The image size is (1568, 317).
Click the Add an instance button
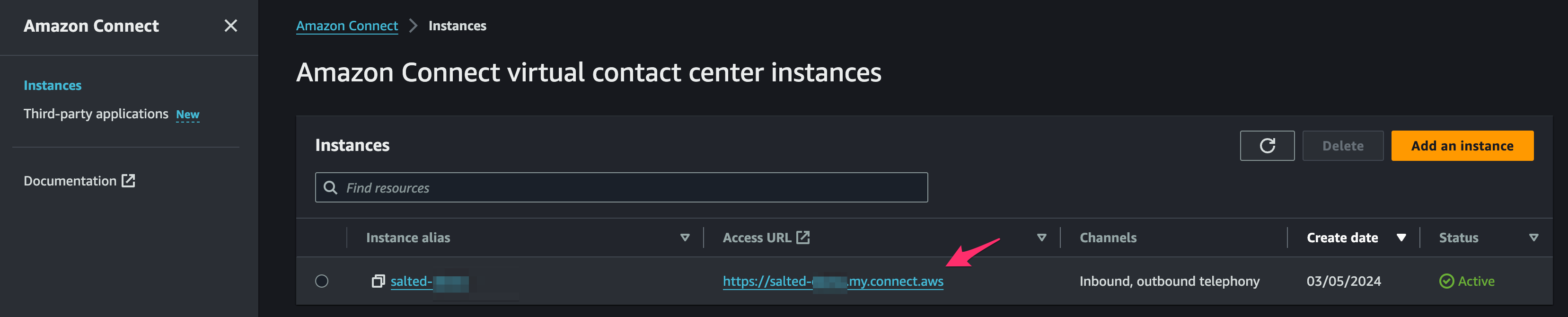1462,146
